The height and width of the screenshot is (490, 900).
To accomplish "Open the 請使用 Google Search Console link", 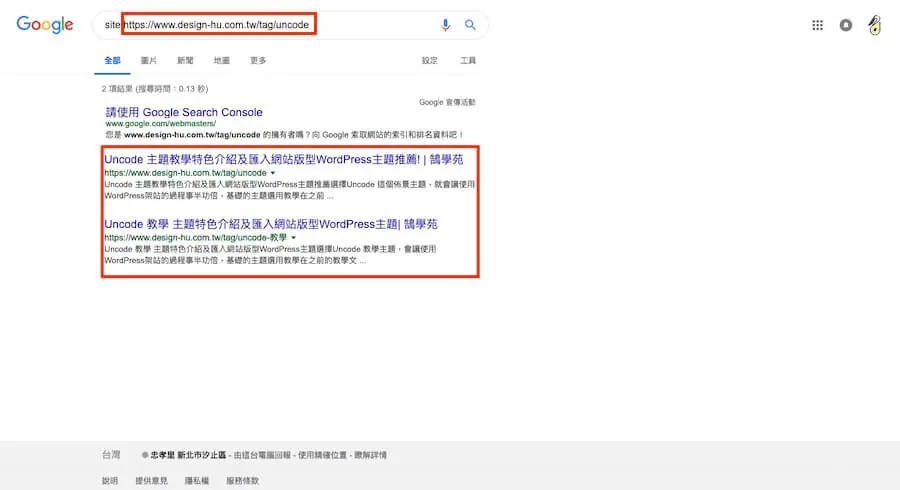I will [x=184, y=112].
